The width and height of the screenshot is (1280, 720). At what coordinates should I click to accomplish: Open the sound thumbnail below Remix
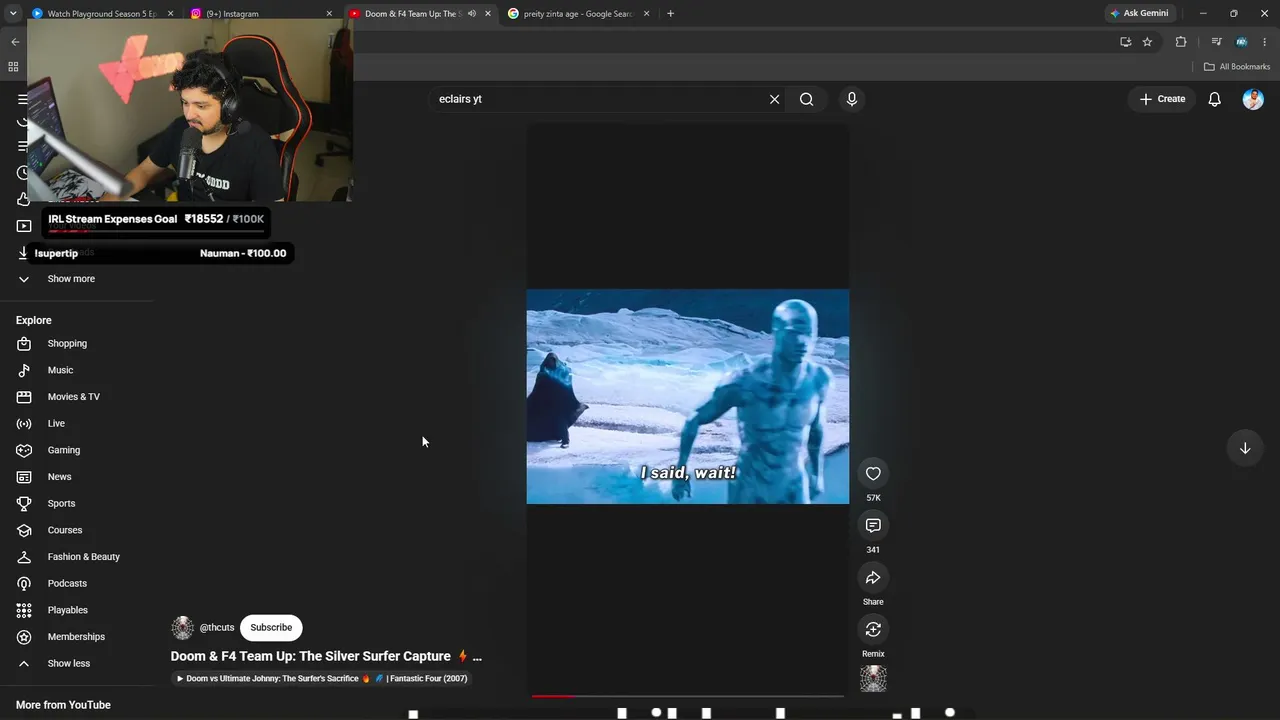[873, 679]
